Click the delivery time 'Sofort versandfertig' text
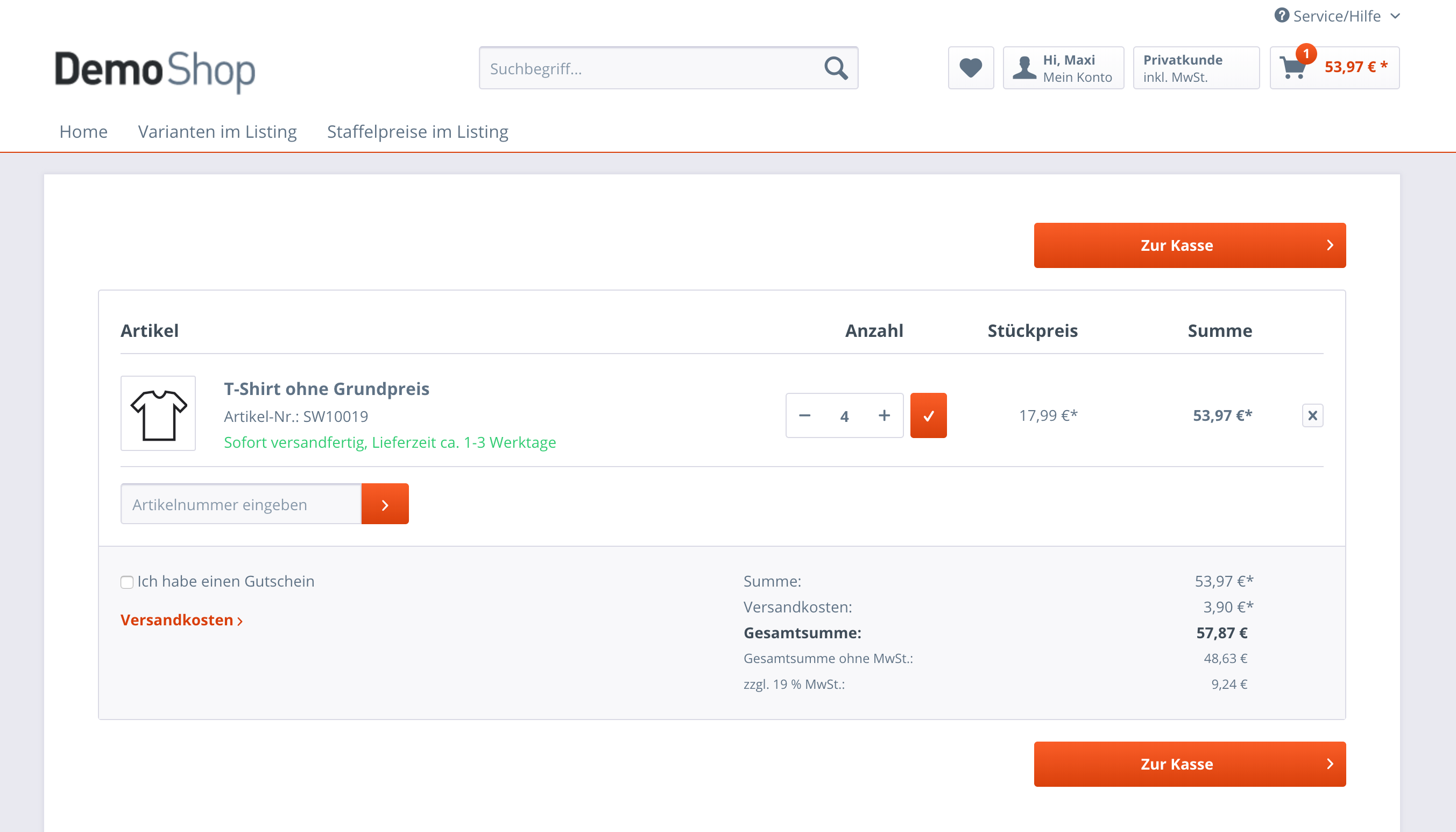Screen dimensions: 1456x832 (390, 442)
